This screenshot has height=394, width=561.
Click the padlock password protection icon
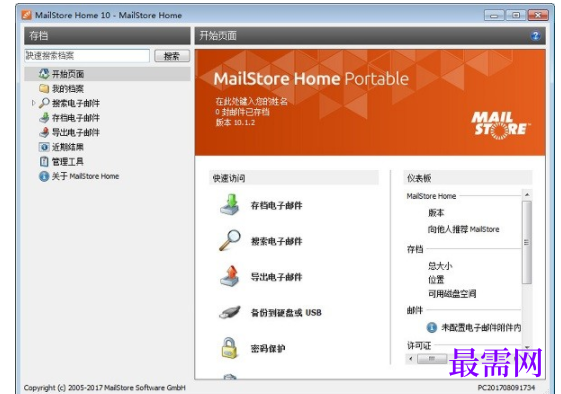[229, 348]
